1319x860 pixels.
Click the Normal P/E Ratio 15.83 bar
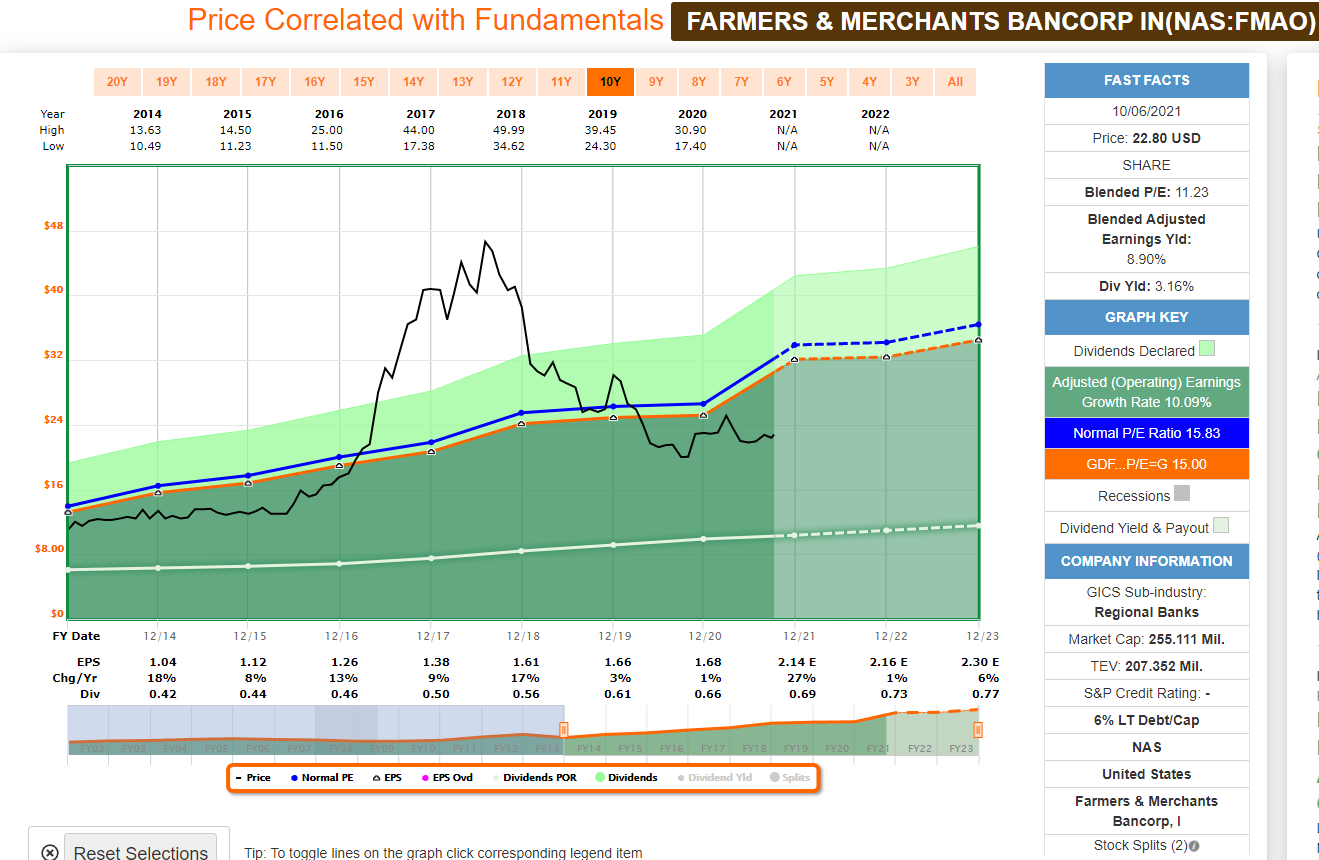point(1146,433)
